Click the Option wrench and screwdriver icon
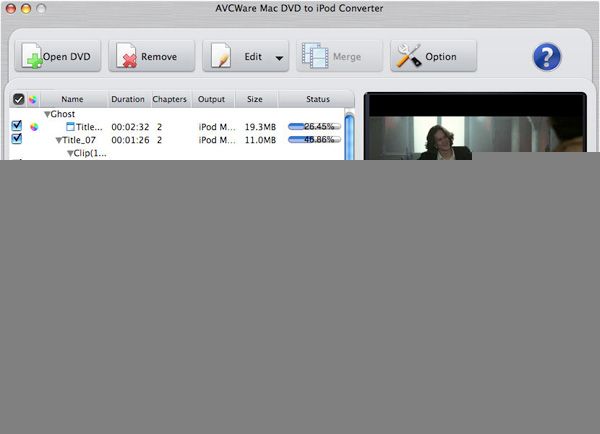This screenshot has width=600, height=434. (x=408, y=56)
